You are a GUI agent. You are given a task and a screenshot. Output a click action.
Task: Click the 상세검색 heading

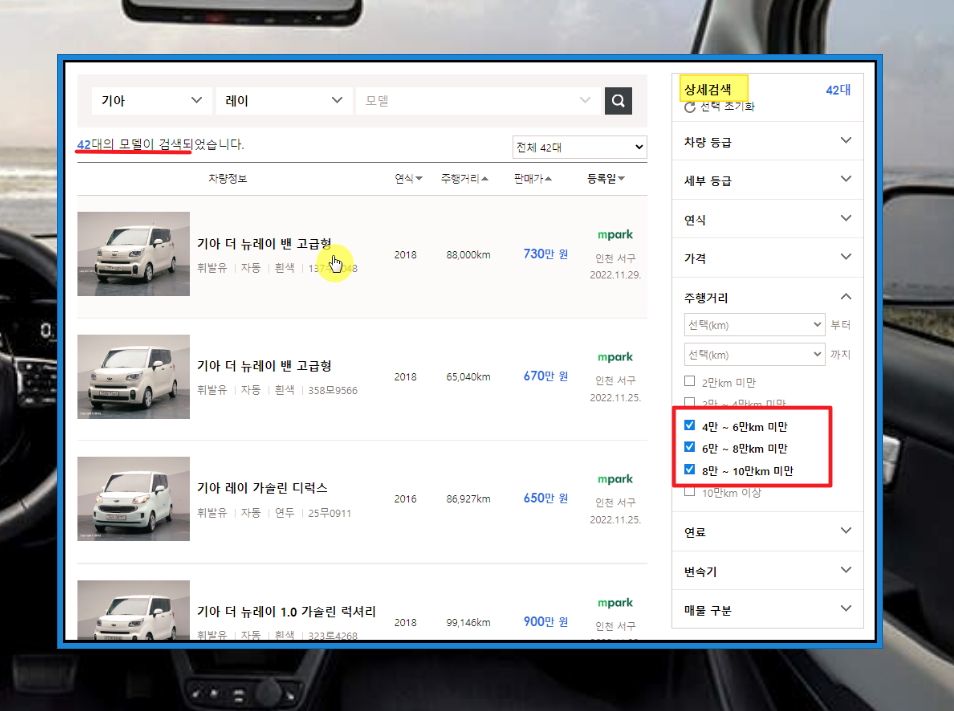click(x=708, y=90)
